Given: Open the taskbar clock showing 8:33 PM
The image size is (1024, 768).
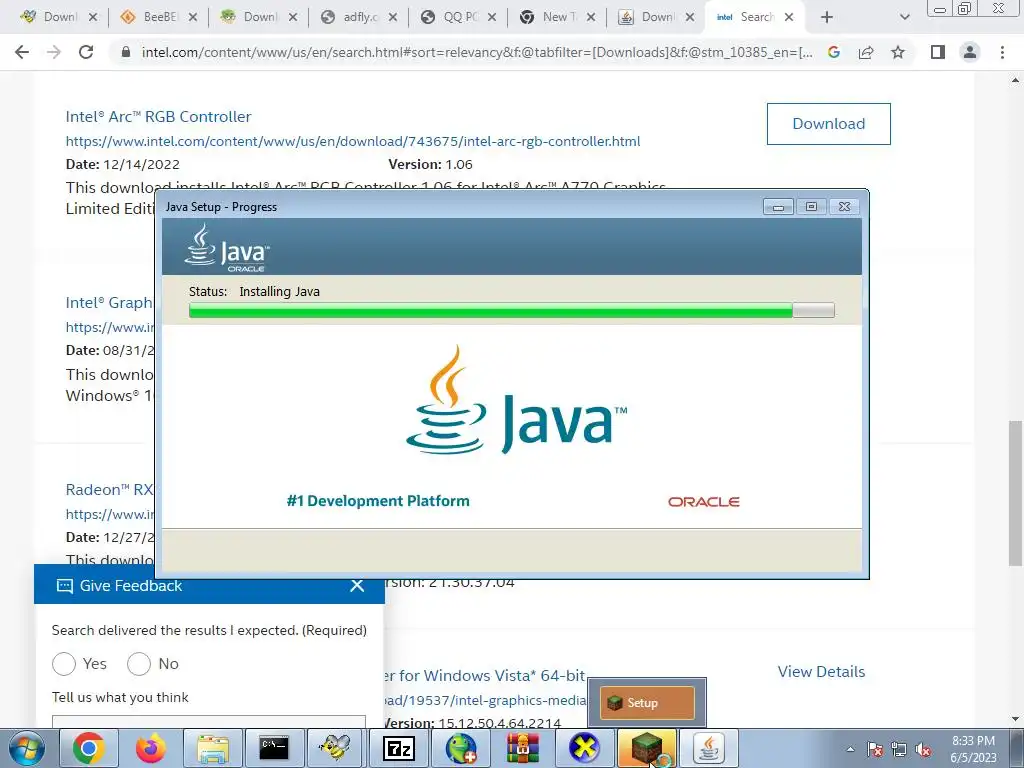Looking at the screenshot, I should [x=973, y=748].
